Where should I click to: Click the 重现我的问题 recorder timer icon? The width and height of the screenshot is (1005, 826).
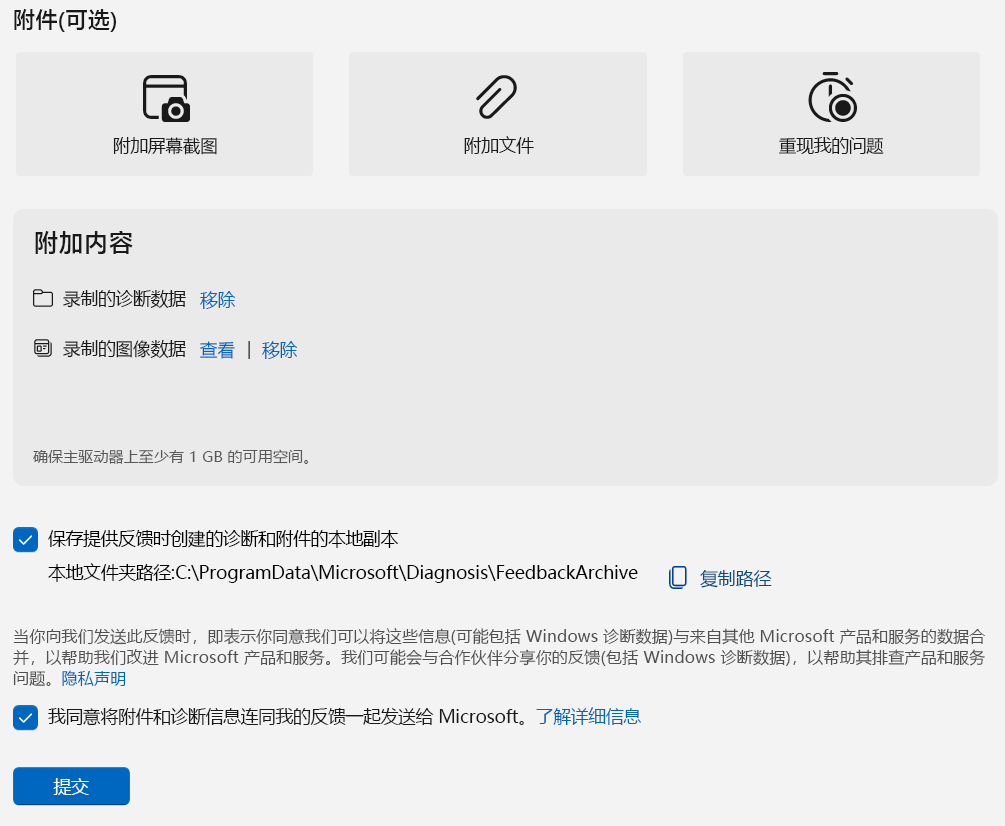(x=830, y=95)
